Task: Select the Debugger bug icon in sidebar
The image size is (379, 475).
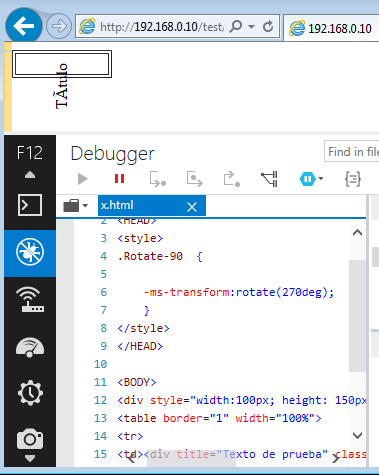Action: tap(30, 252)
